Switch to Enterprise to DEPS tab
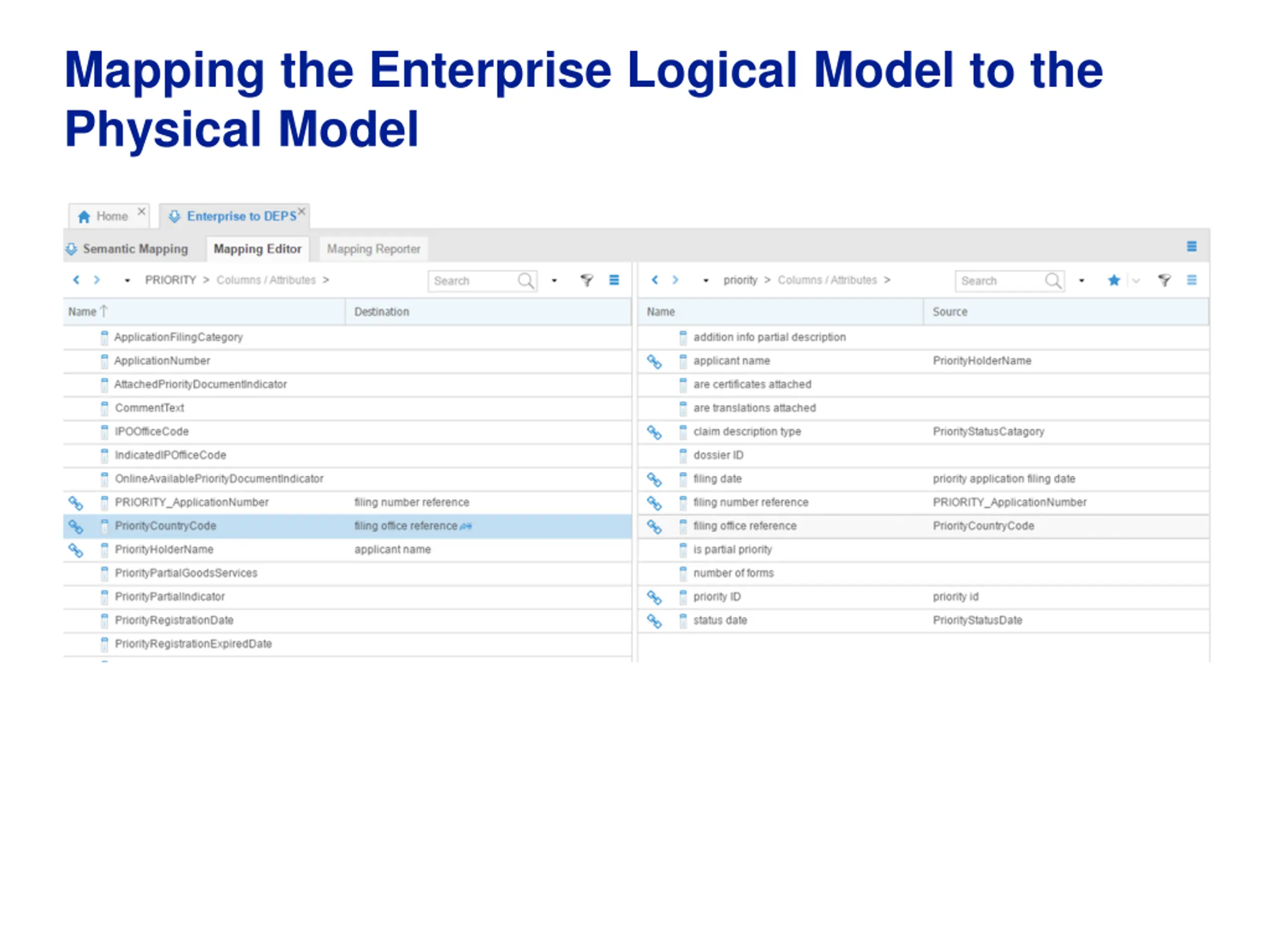This screenshot has width=1270, height=952. 234,216
